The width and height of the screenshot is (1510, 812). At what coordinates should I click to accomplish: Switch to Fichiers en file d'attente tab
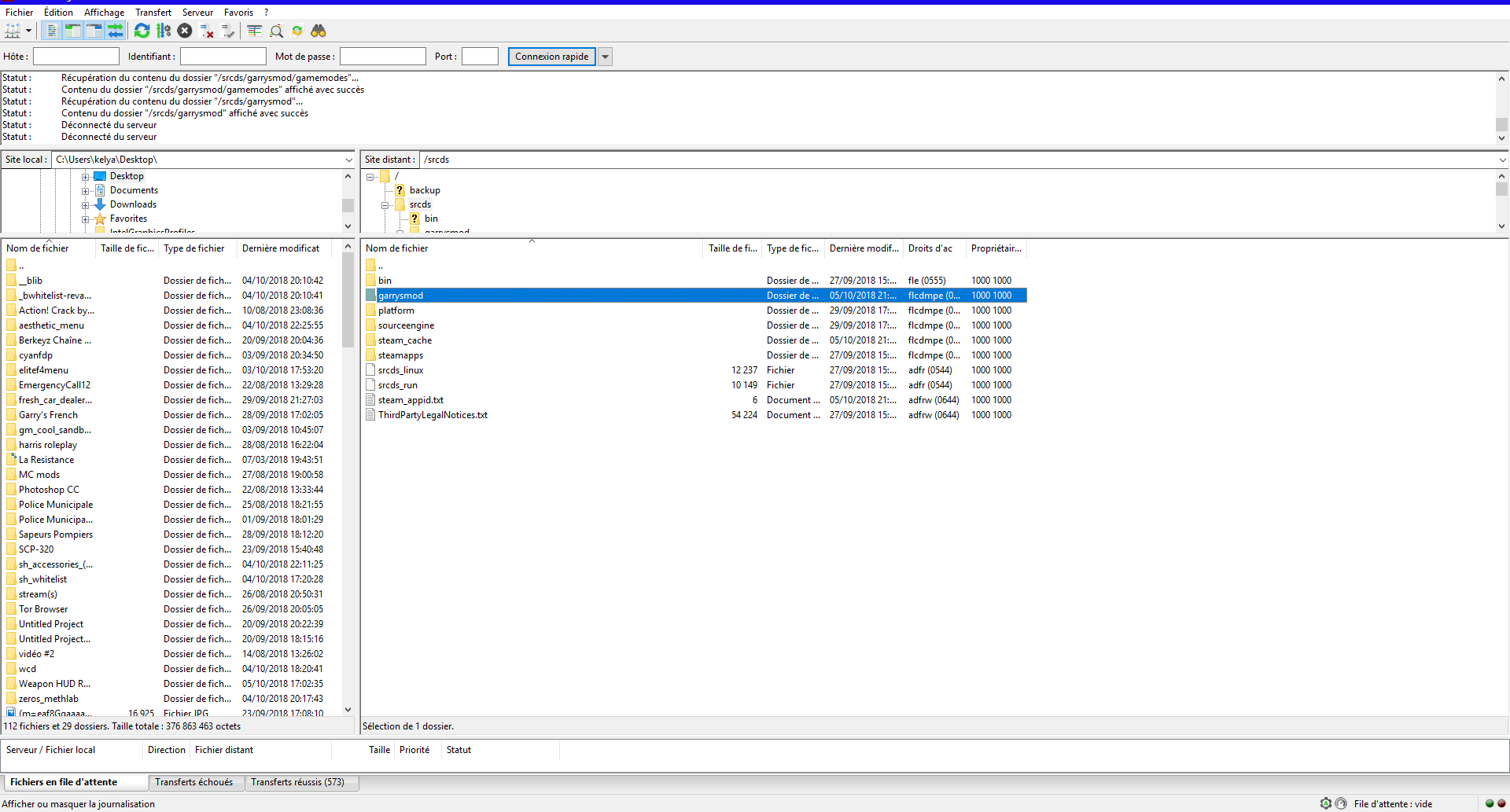click(x=75, y=782)
